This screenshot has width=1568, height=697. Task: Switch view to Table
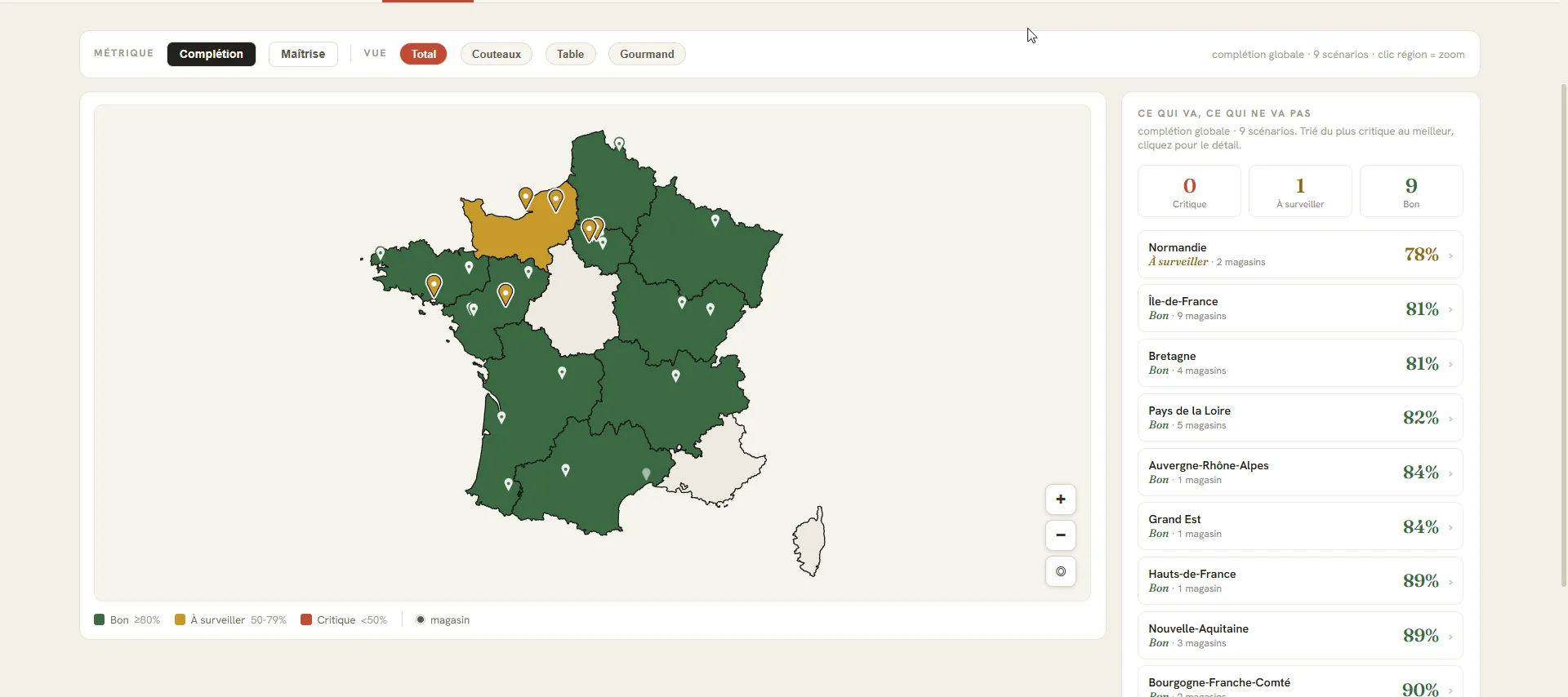(x=570, y=54)
